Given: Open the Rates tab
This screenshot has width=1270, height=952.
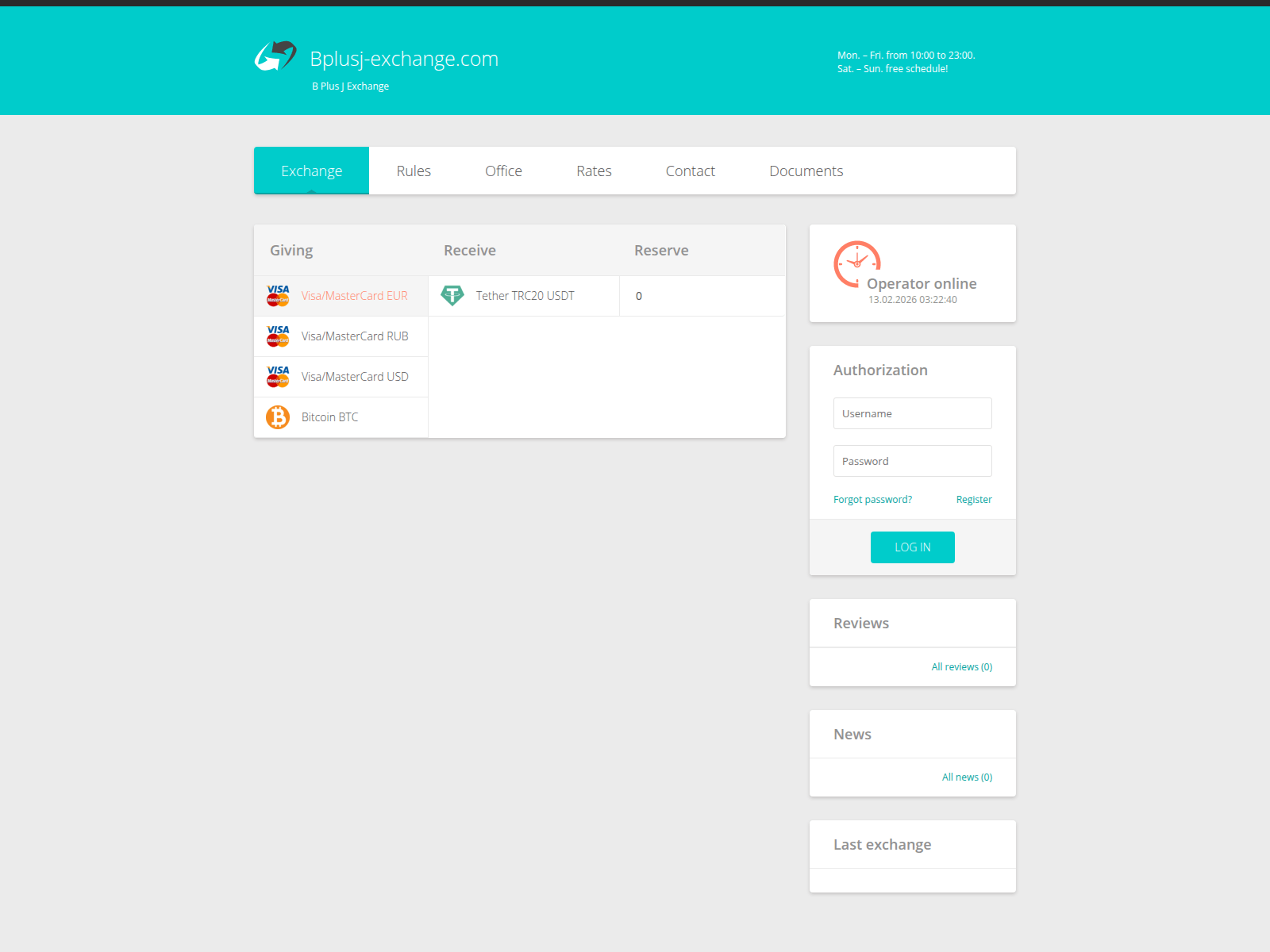Looking at the screenshot, I should tap(594, 171).
